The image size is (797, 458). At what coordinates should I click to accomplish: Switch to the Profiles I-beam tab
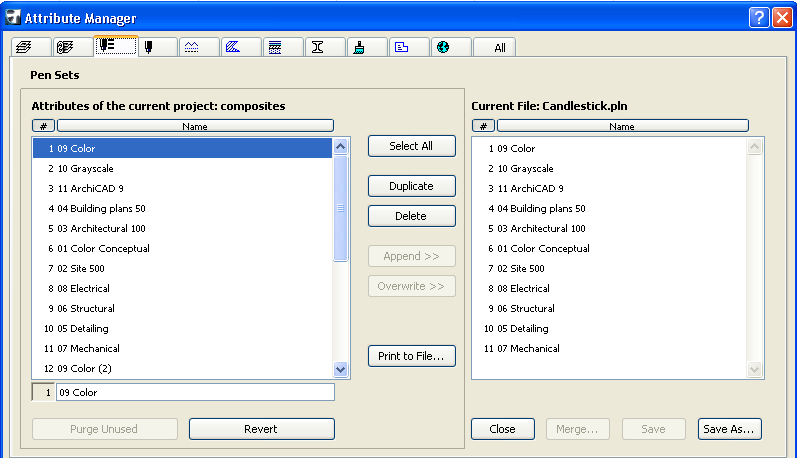(326, 47)
